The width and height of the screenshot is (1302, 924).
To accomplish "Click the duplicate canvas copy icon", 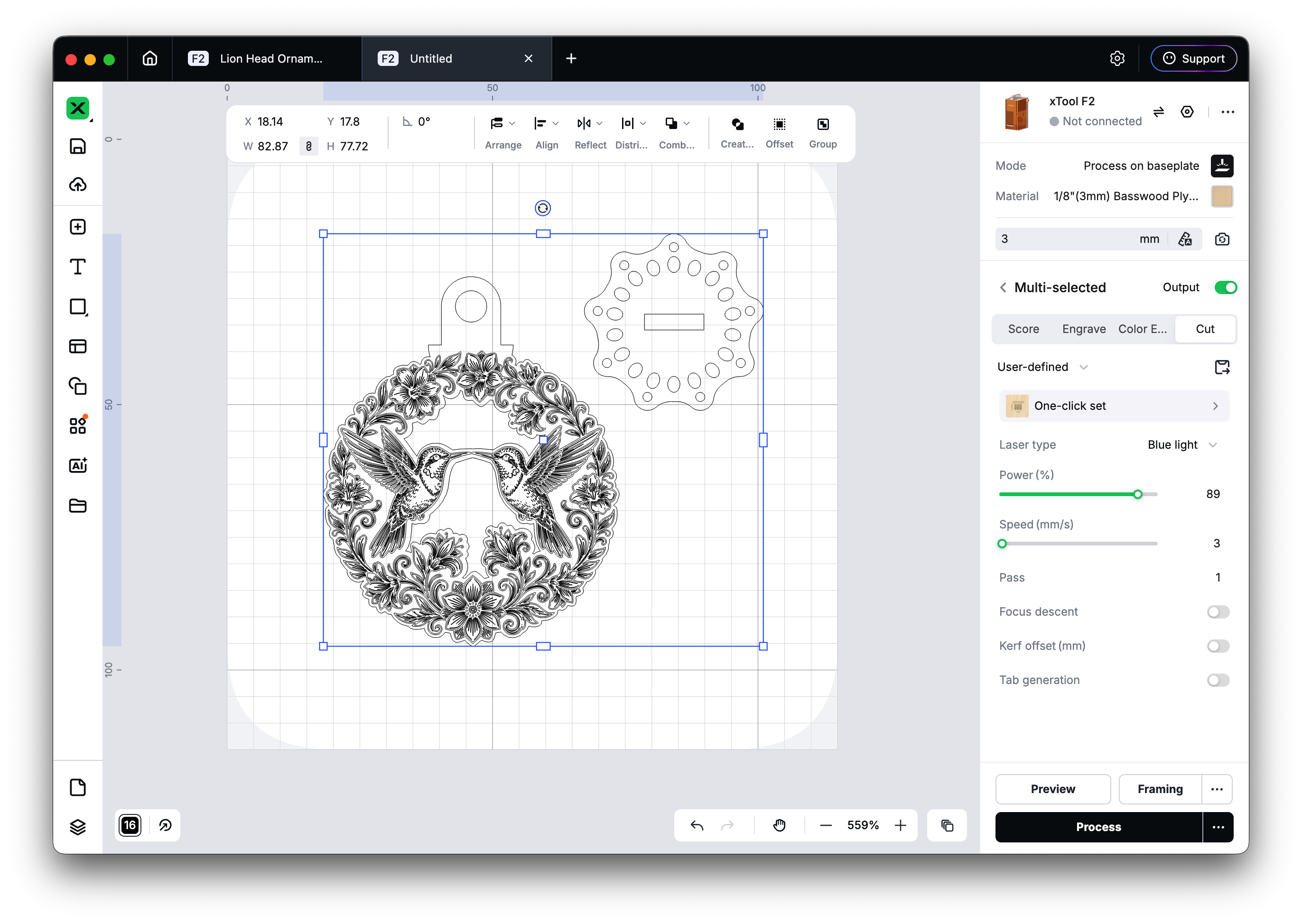I will pos(947,825).
